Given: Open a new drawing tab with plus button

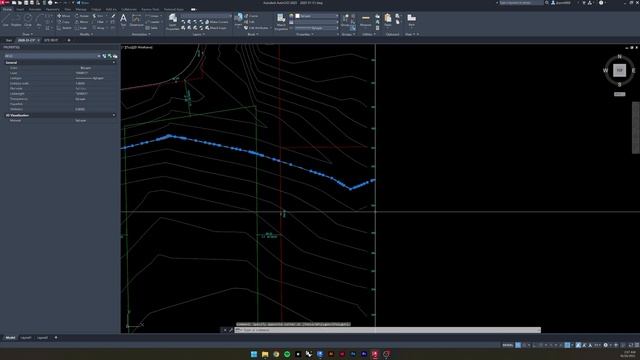Looking at the screenshot, I should click(69, 40).
